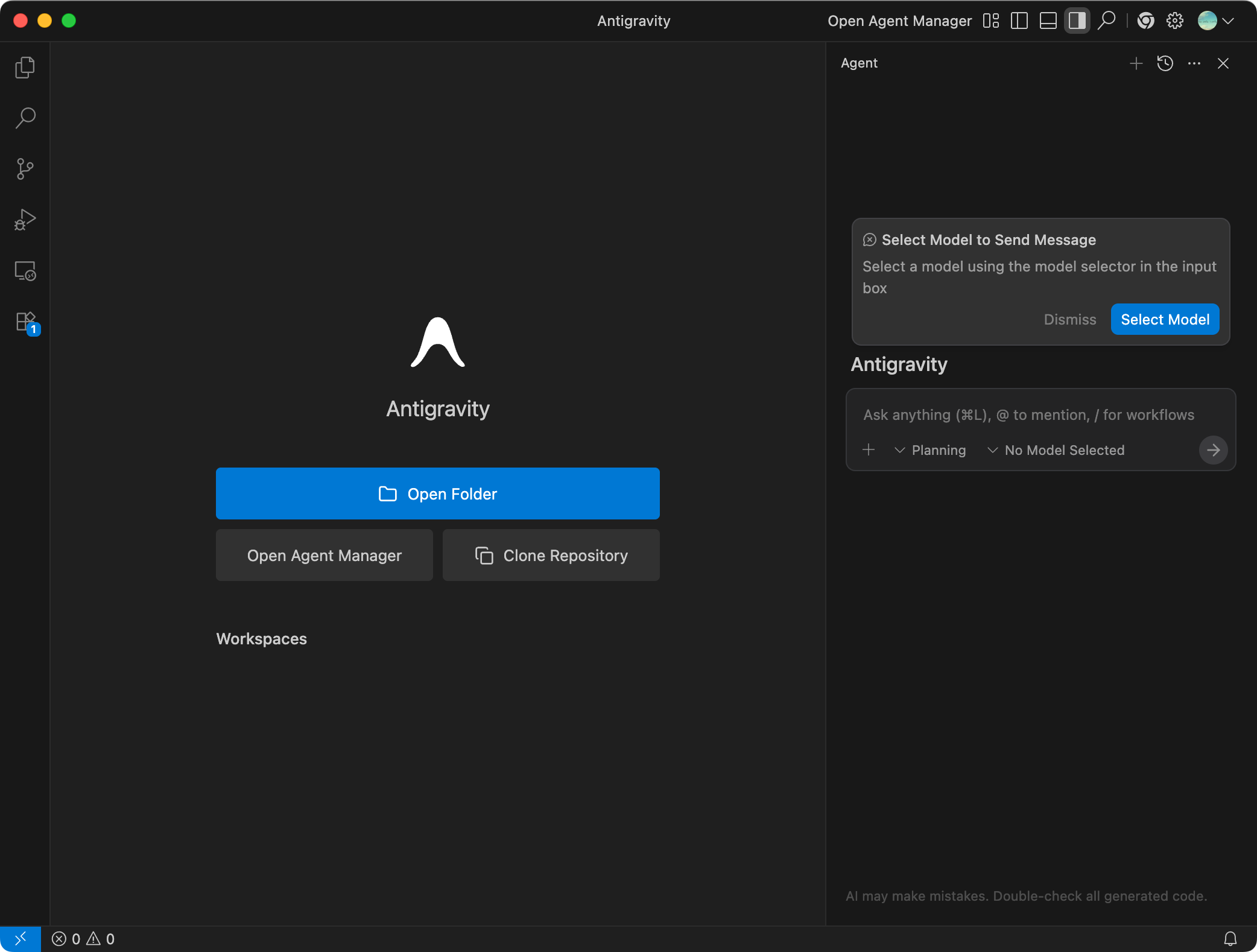This screenshot has width=1257, height=952.
Task: Open the Run and Debug view
Action: (25, 220)
